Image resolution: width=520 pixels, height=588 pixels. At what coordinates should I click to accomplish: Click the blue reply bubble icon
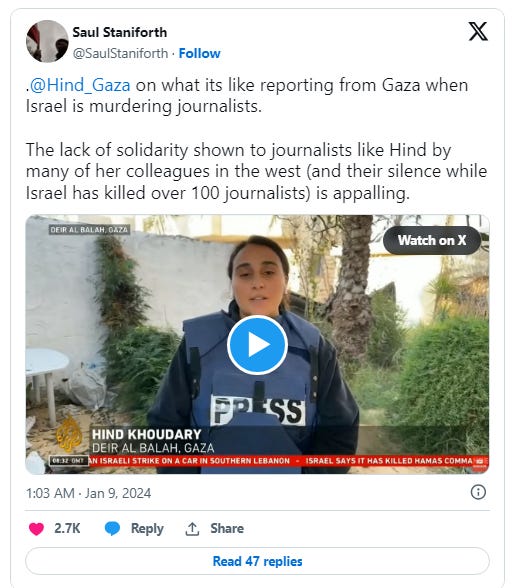(x=112, y=528)
